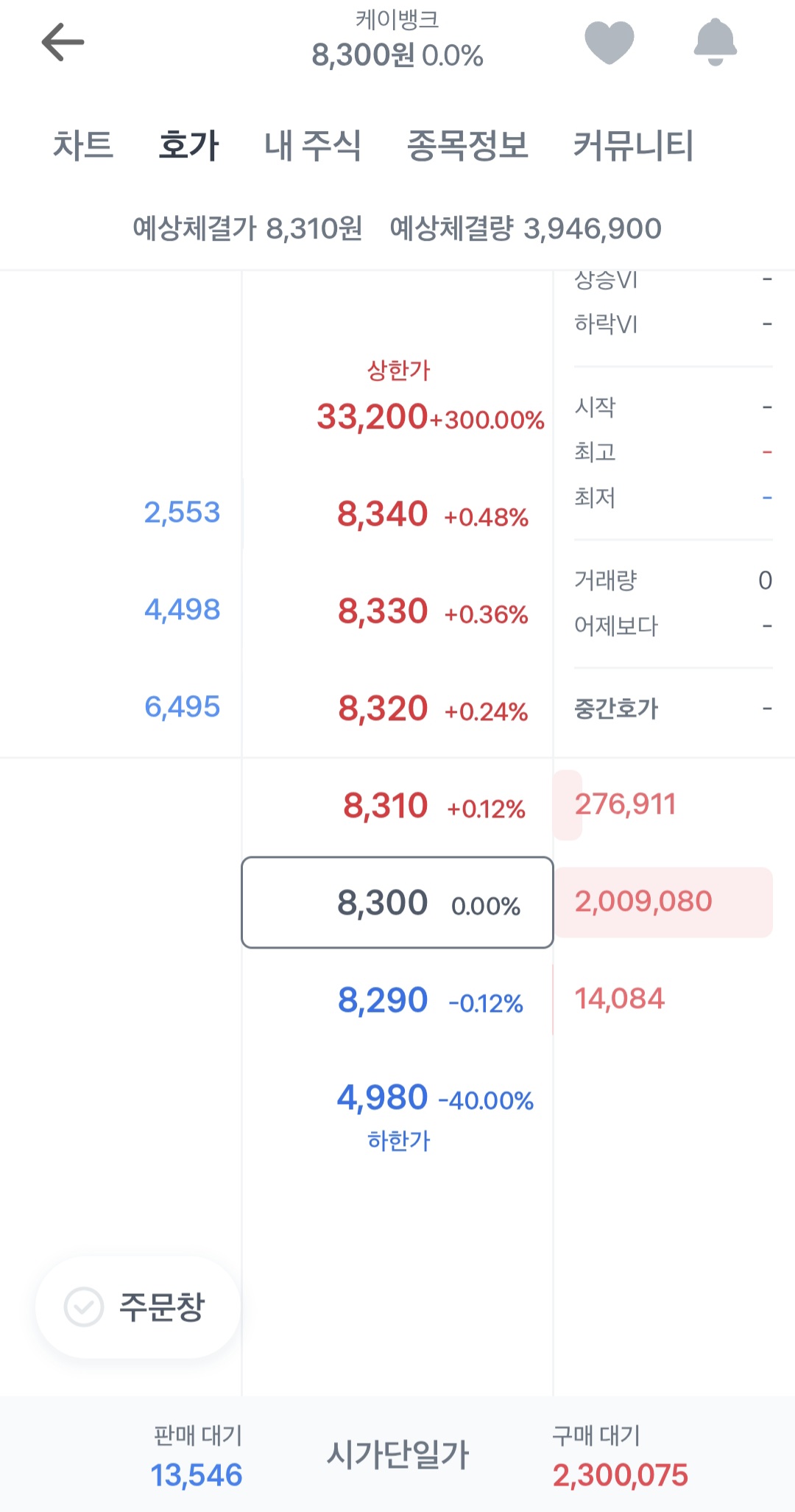Open the 차트 tab
795x1512 pixels.
click(83, 145)
